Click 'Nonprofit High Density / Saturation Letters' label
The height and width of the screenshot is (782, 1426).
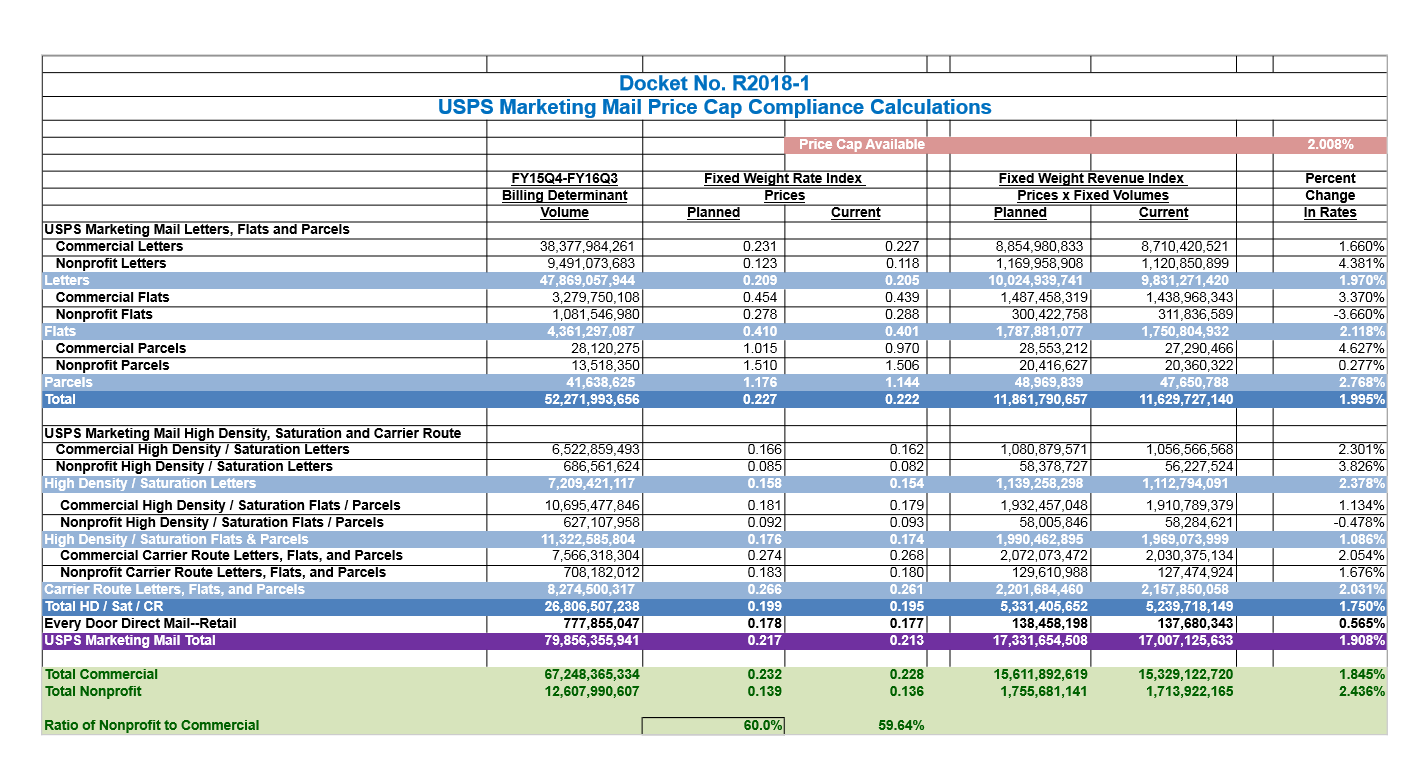pyautogui.click(x=194, y=467)
